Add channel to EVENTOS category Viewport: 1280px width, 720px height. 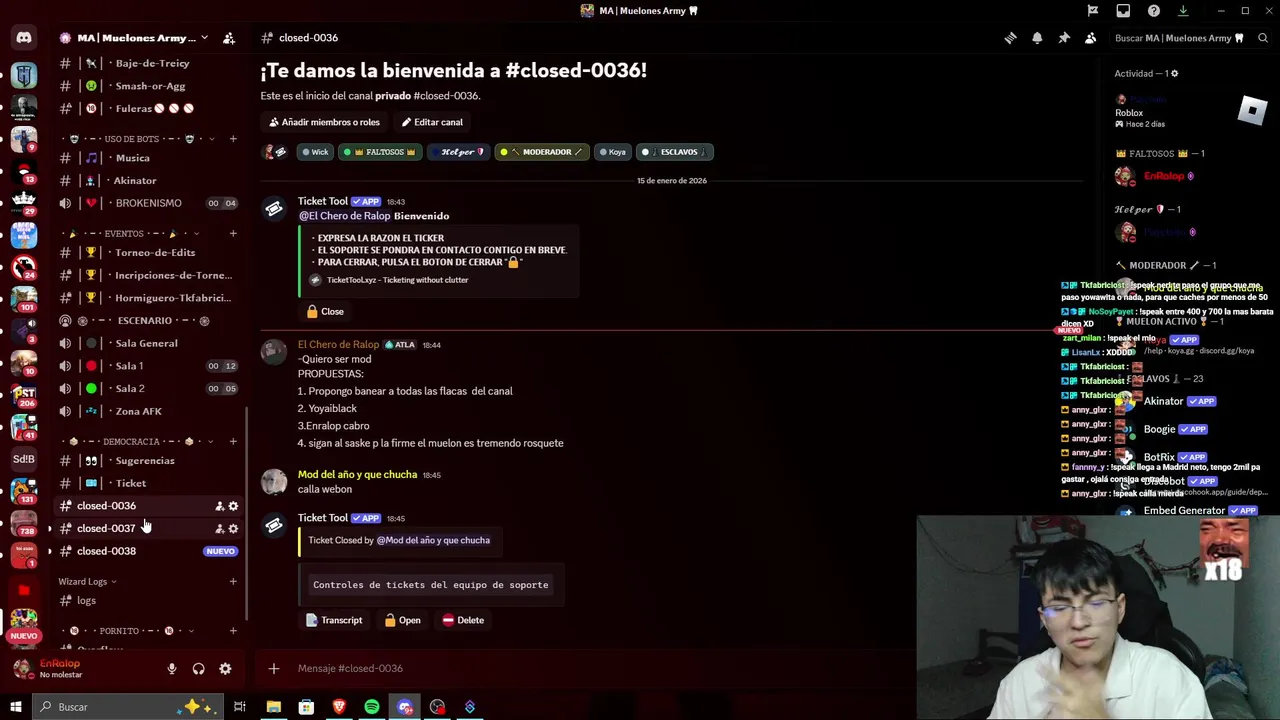pos(233,234)
